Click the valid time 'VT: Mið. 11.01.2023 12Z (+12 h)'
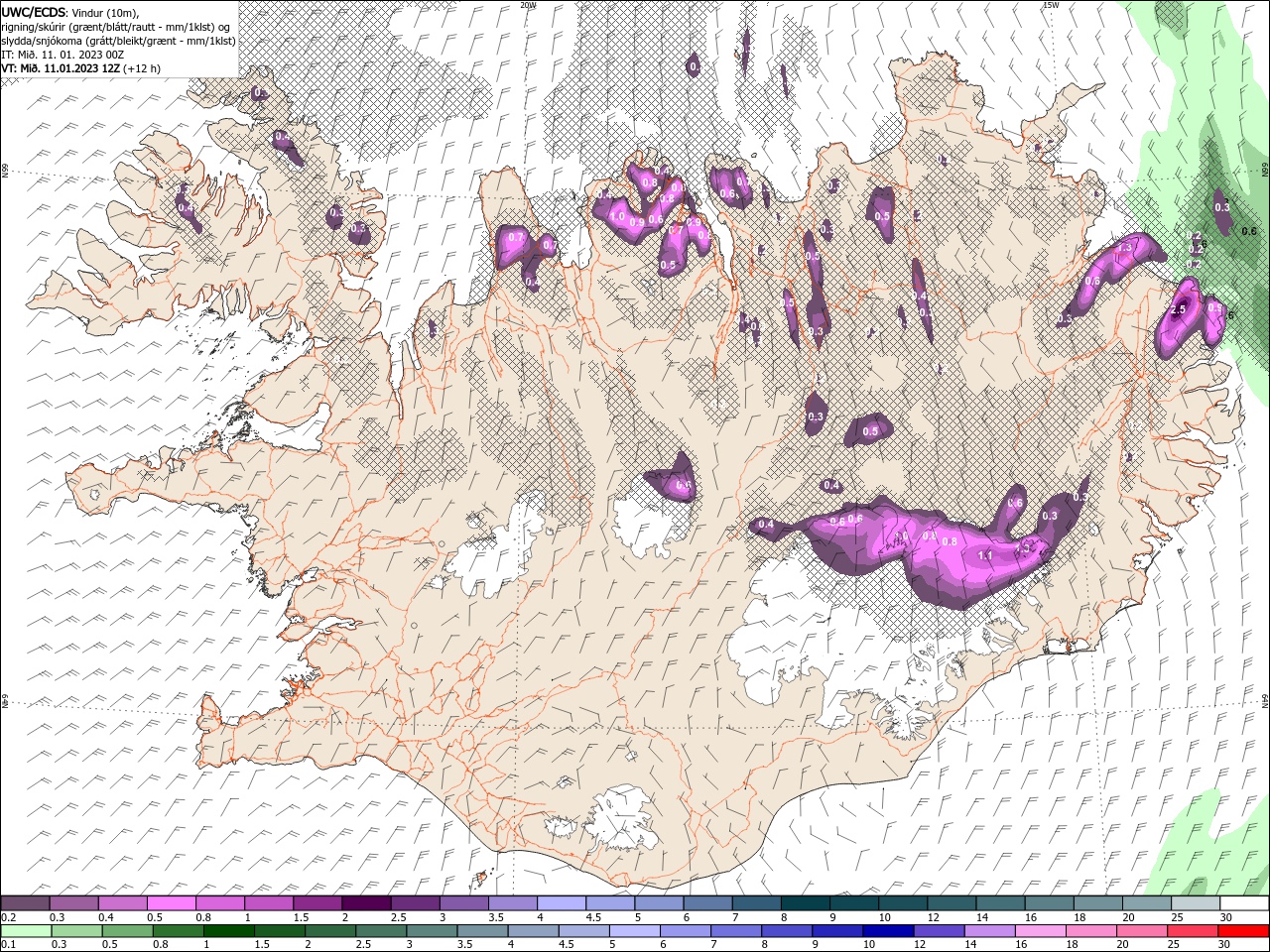1270x952 pixels. pos(80,68)
